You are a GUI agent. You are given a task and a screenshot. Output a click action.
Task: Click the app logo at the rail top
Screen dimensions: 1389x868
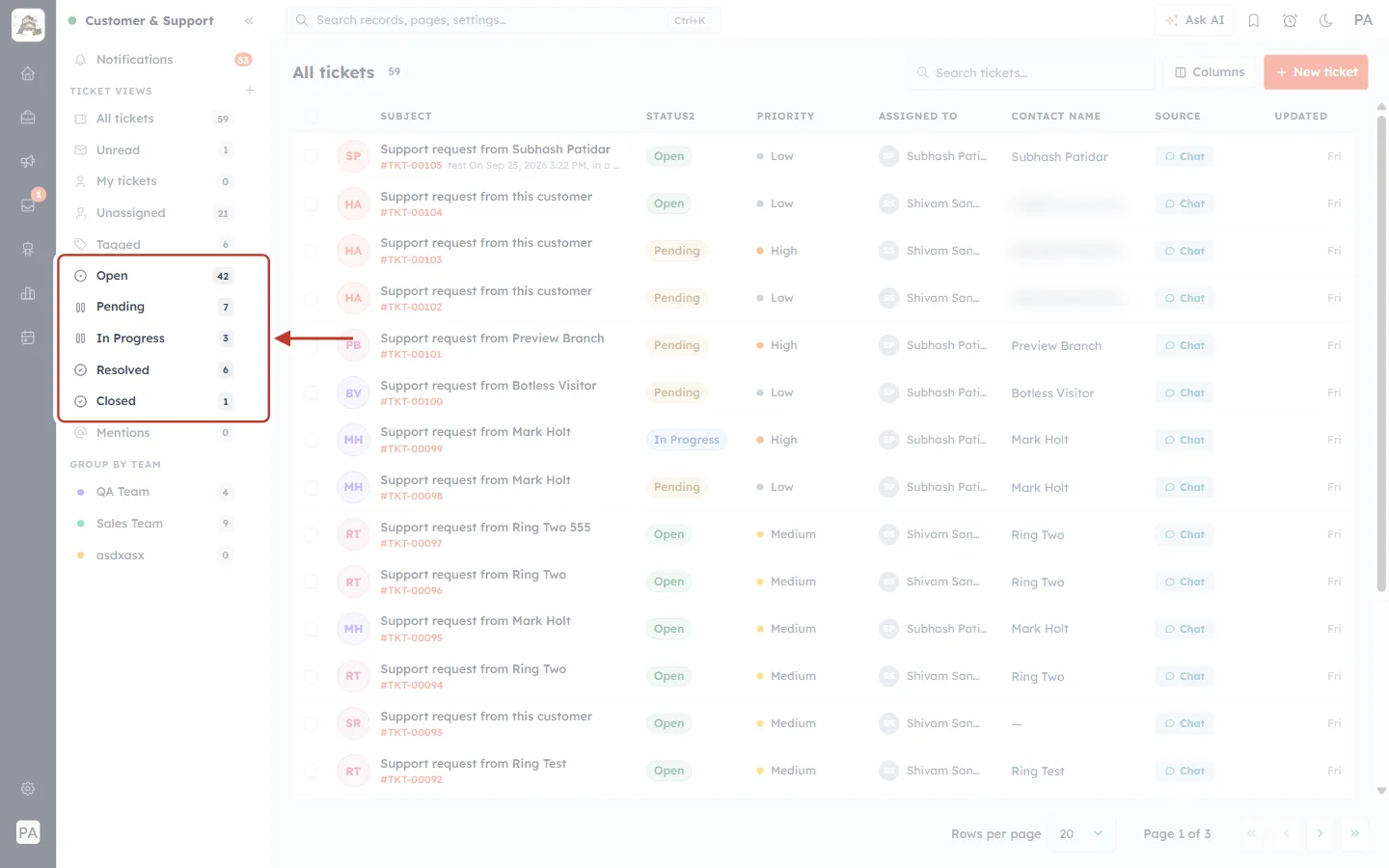[28, 26]
